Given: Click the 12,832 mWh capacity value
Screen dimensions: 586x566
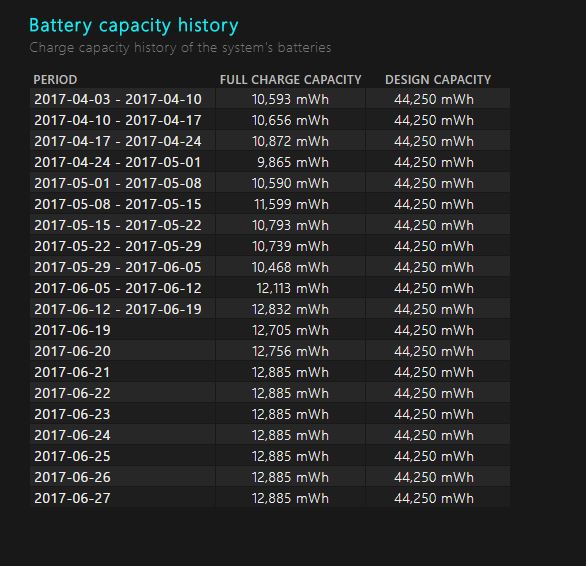Looking at the screenshot, I should pos(290,309).
